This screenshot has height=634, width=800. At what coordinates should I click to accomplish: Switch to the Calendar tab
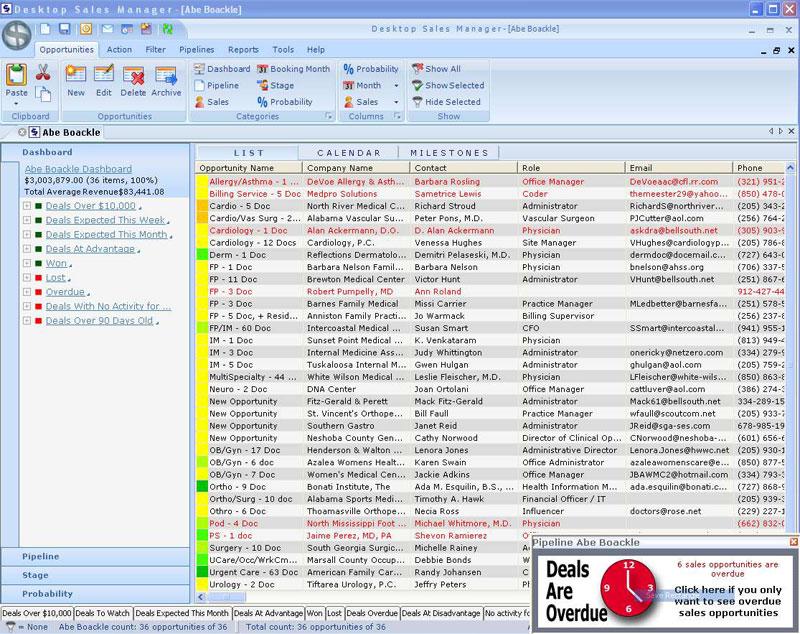pyautogui.click(x=349, y=153)
